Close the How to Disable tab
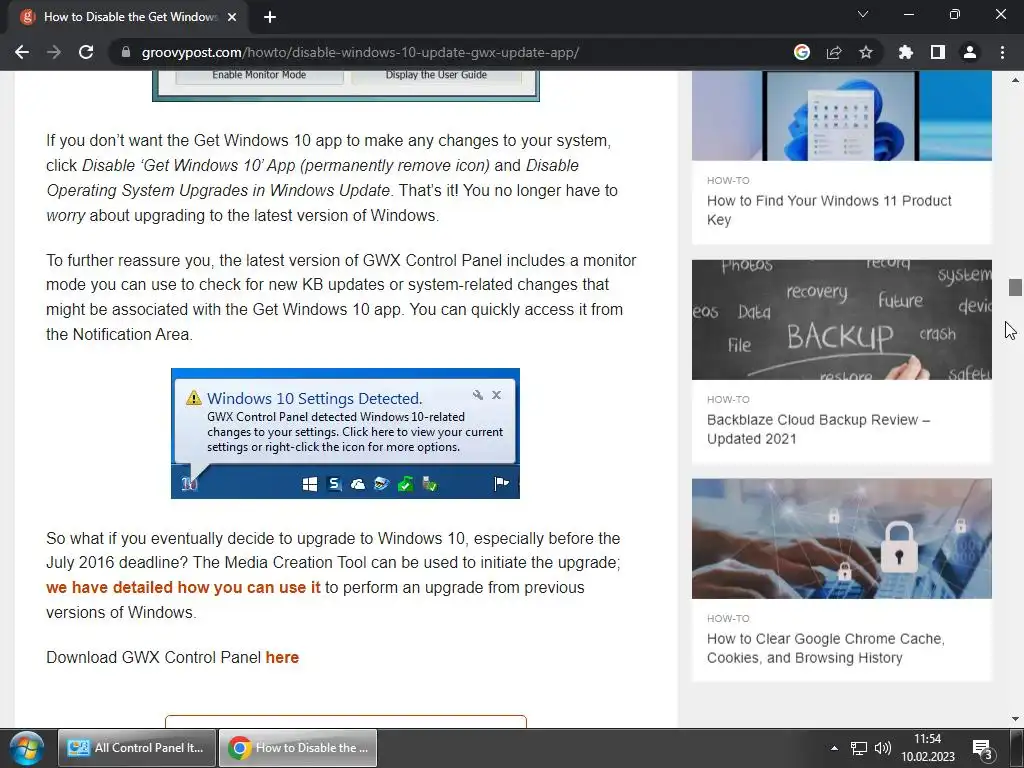The image size is (1024, 768). tap(232, 17)
